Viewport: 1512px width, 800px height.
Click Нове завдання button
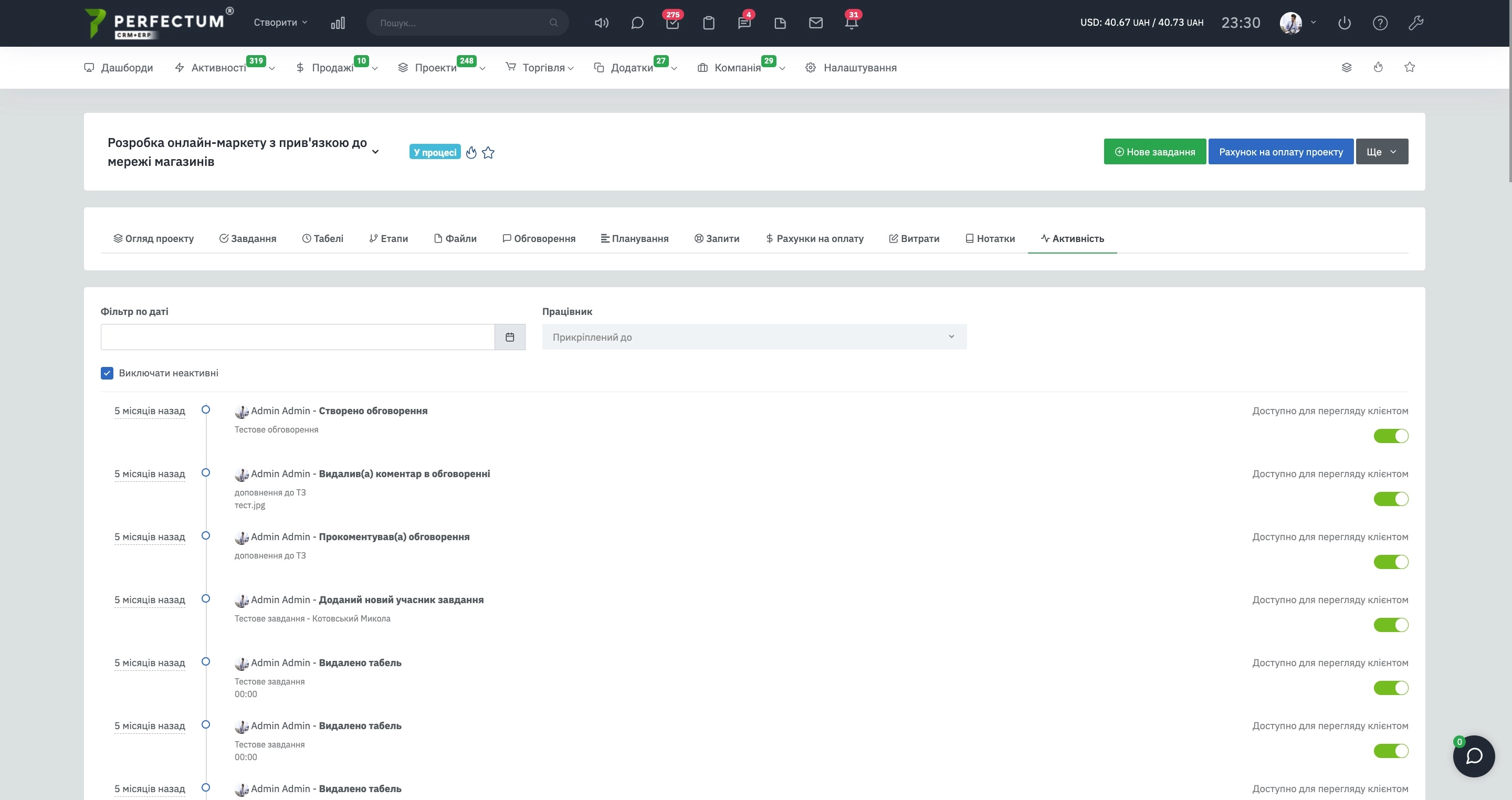point(1154,151)
